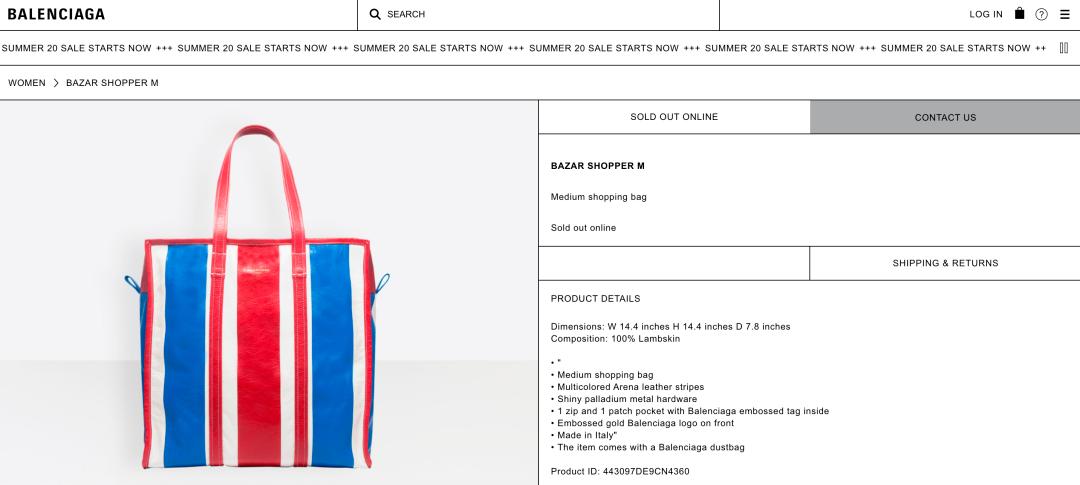The height and width of the screenshot is (485, 1080).
Task: Click the breadcrumb chevron separator
Action: pos(56,83)
